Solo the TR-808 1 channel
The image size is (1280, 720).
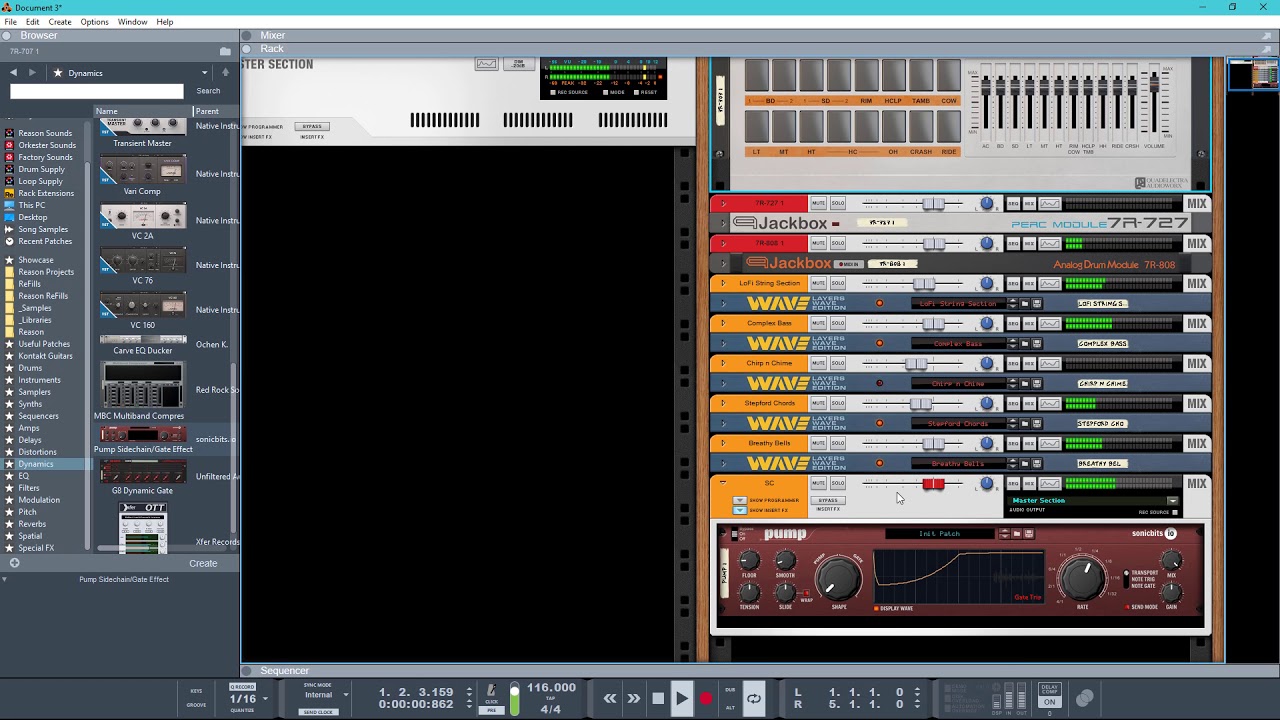(838, 243)
